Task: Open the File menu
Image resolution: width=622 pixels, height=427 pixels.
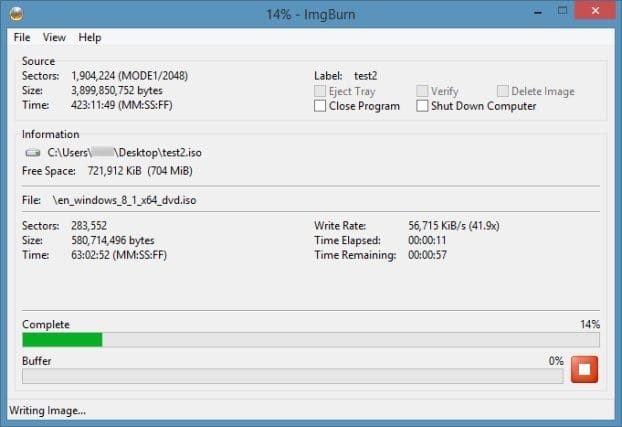Action: [22, 37]
